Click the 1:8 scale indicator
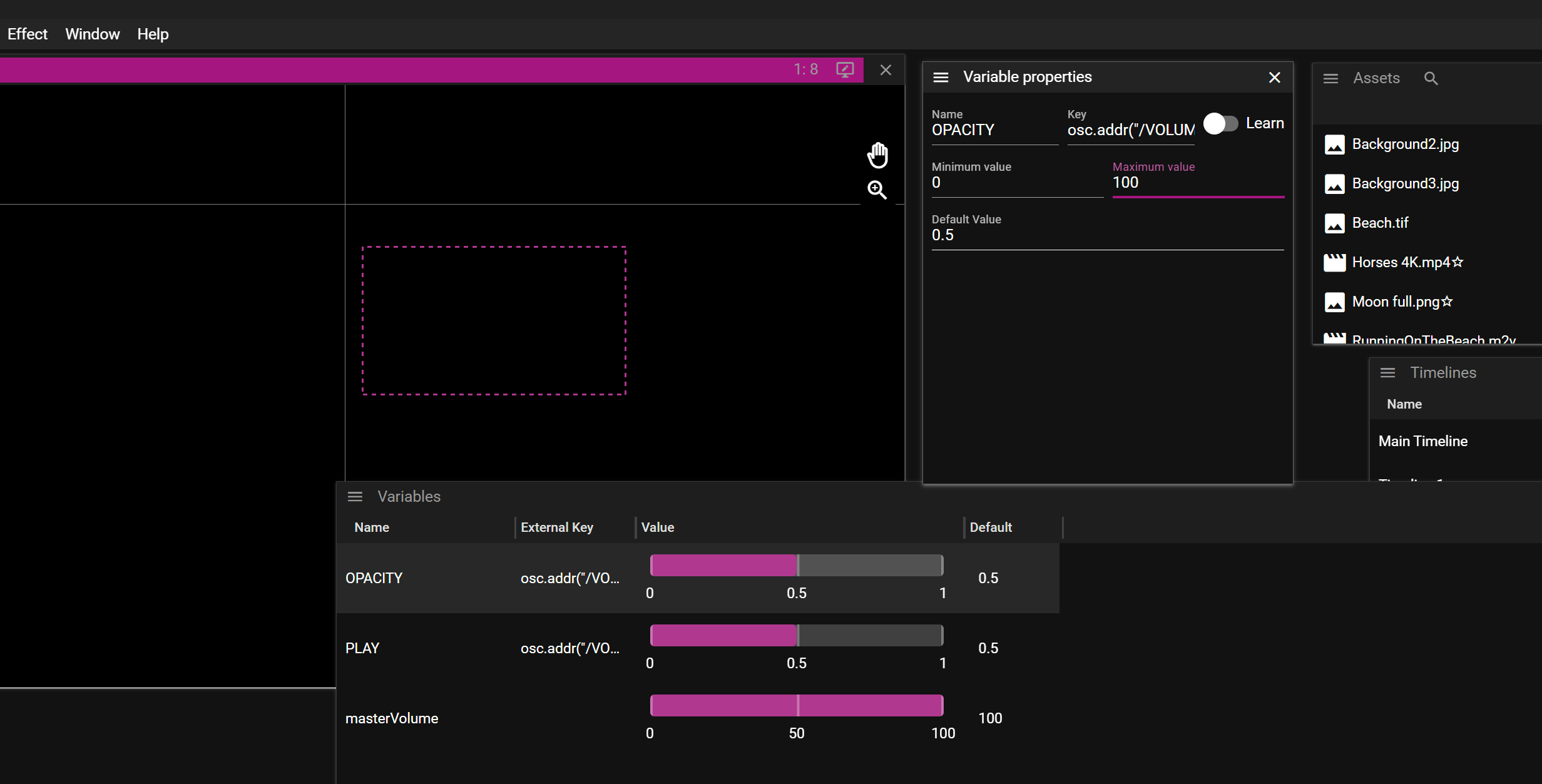1542x784 pixels. (x=806, y=69)
